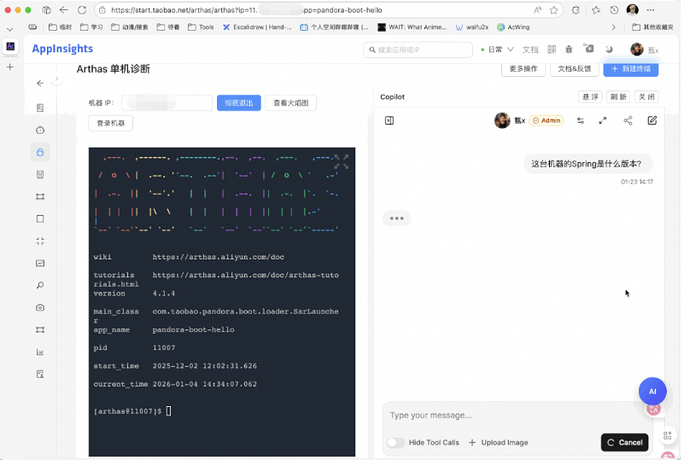Viewport: 690px width, 465px height.
Task: Toggle dark mode with the moon icon
Action: click(609, 49)
